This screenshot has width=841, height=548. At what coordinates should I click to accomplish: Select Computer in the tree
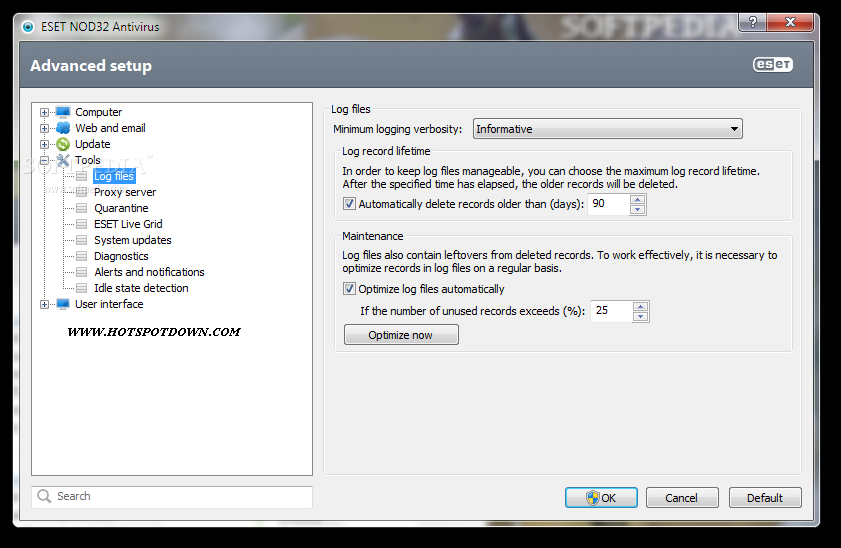tap(99, 112)
